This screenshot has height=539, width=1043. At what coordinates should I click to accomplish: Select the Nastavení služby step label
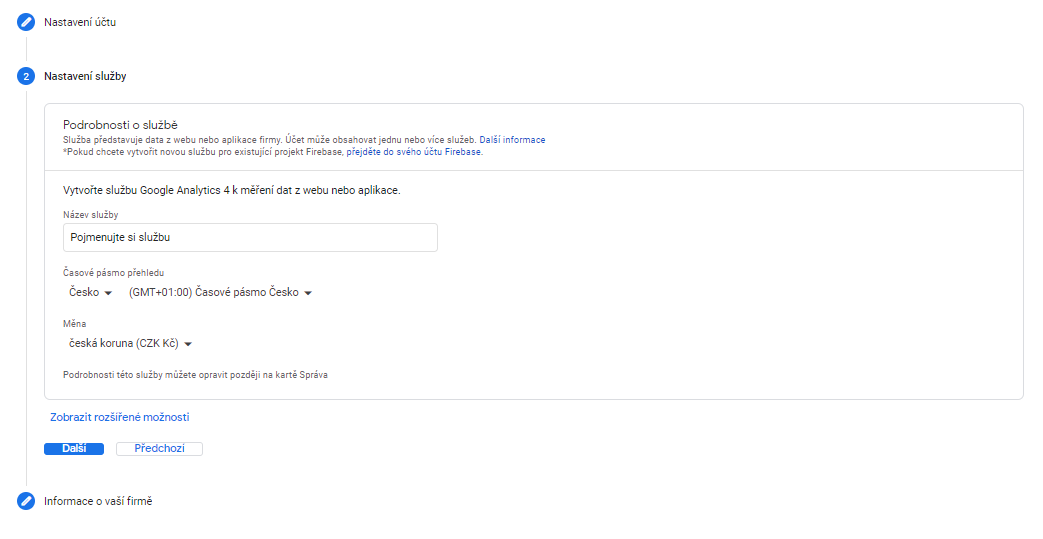tap(85, 76)
